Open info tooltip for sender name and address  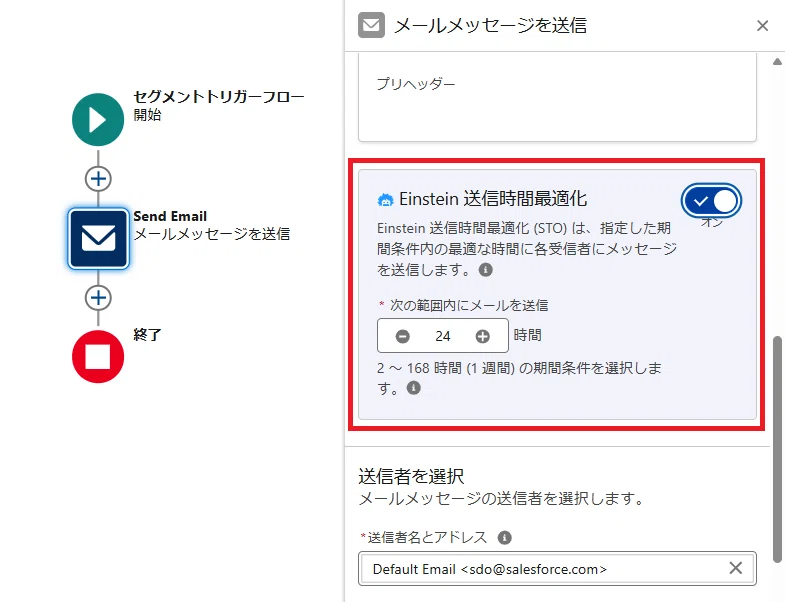[505, 537]
